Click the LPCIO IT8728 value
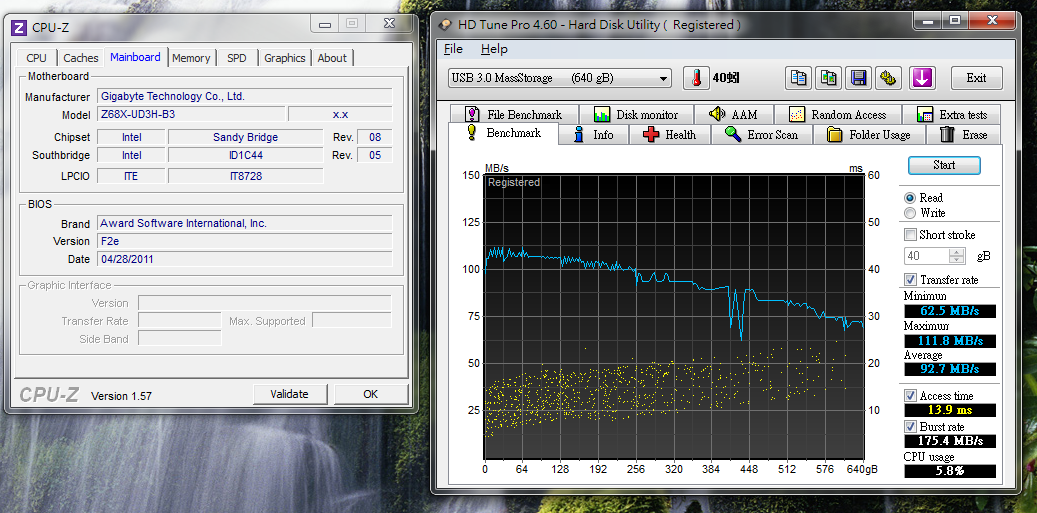Image resolution: width=1037 pixels, height=513 pixels. tap(245, 176)
